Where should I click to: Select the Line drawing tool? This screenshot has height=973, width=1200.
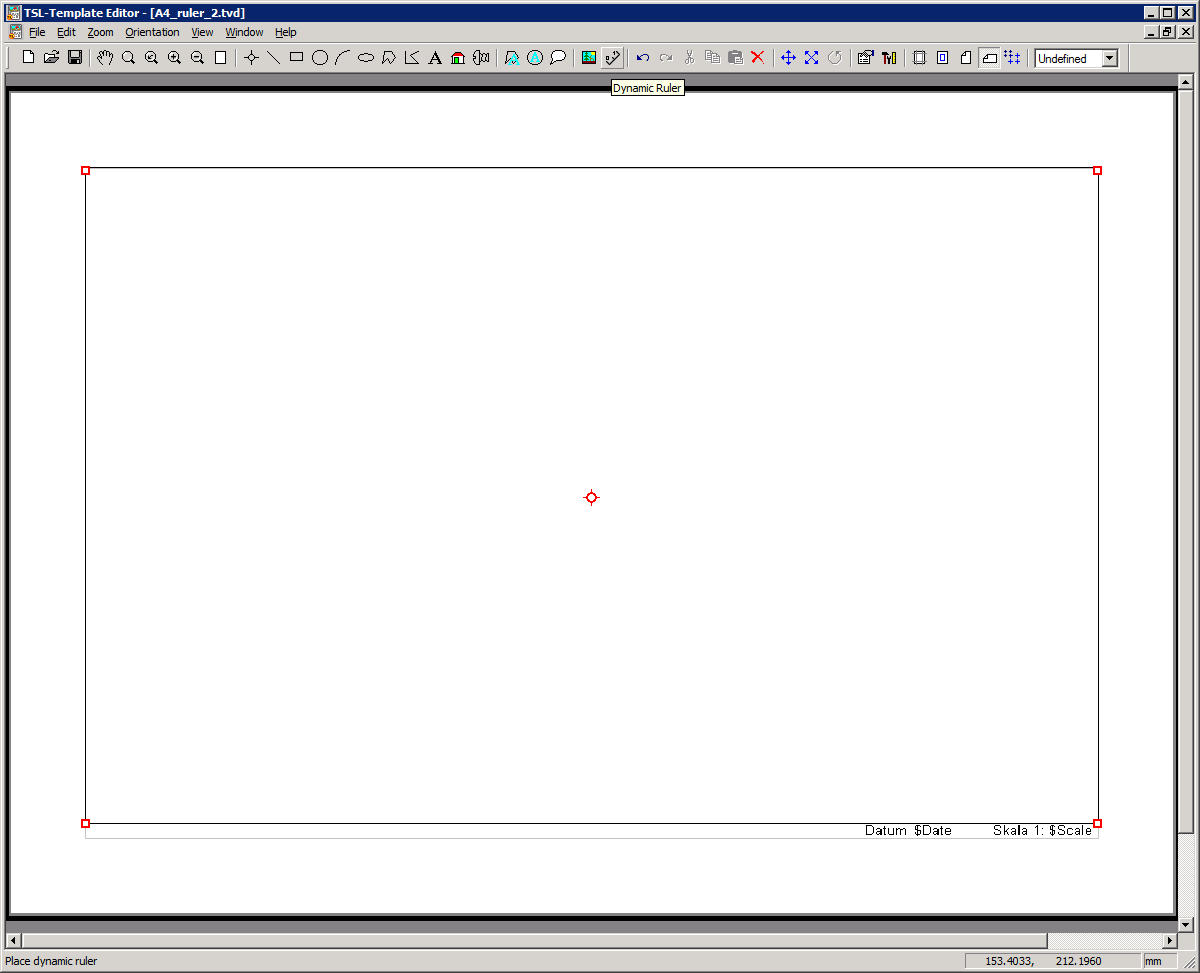pyautogui.click(x=273, y=58)
